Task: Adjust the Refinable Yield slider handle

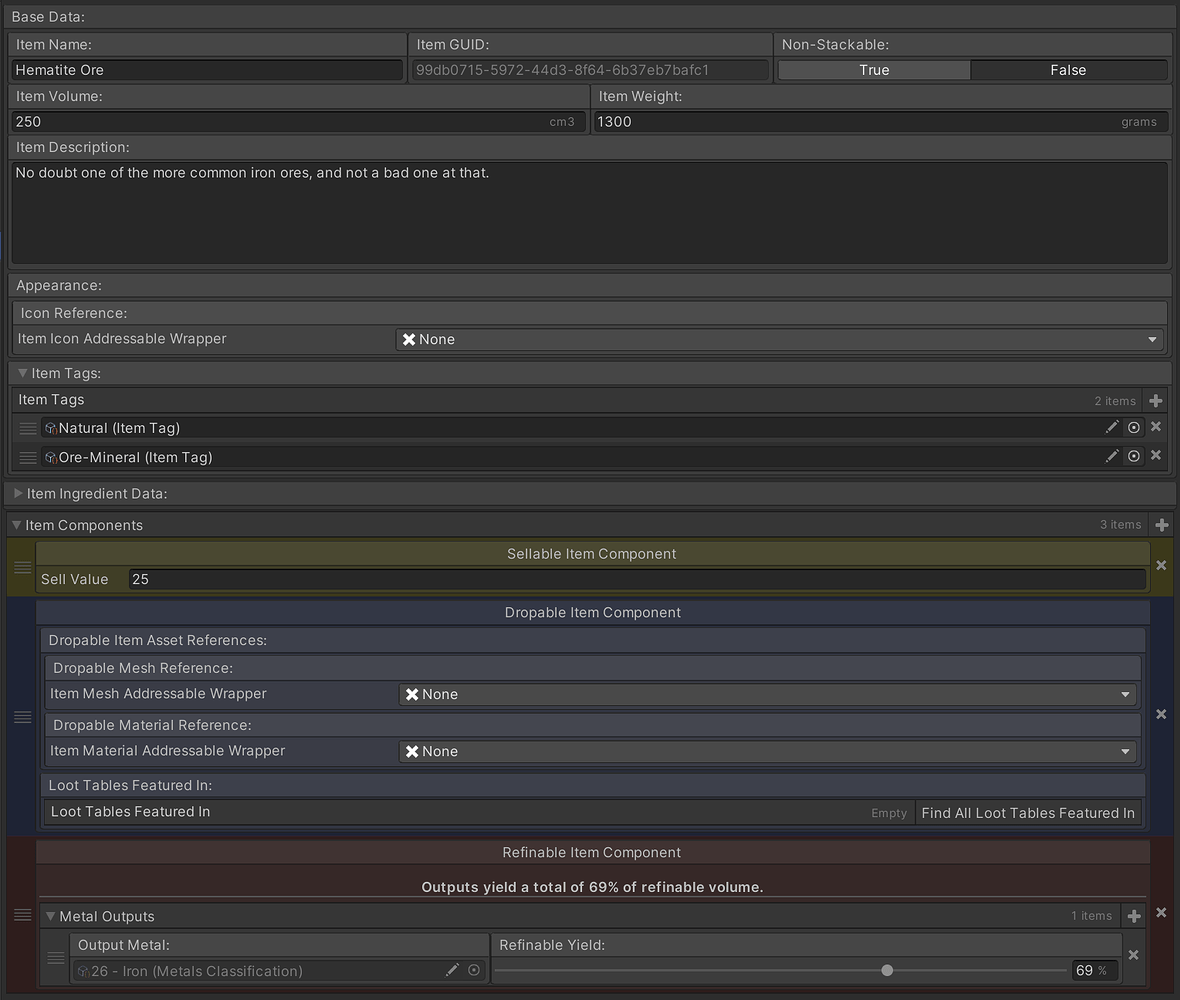Action: pos(887,969)
